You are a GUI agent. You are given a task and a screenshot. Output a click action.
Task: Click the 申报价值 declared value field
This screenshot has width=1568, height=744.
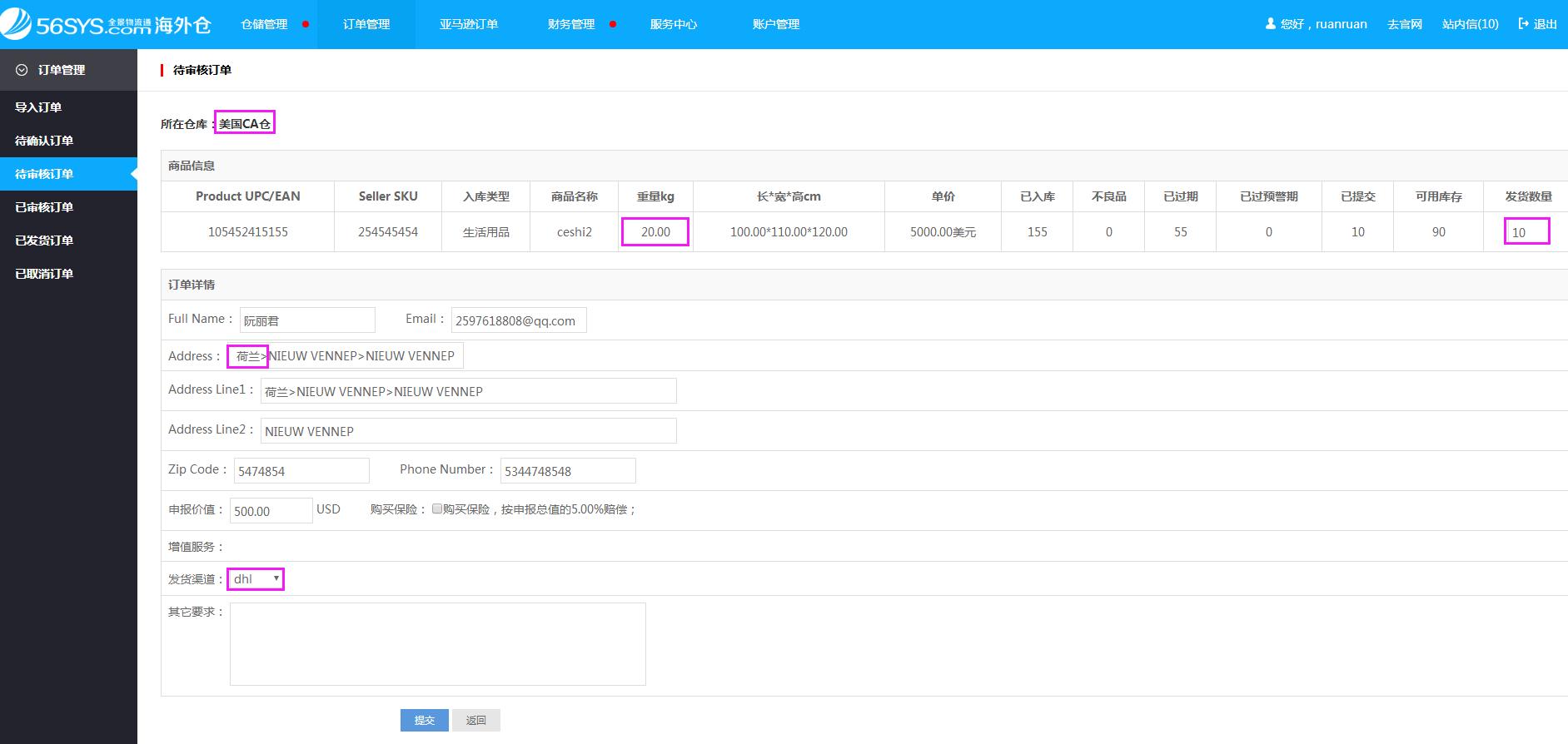pos(271,511)
